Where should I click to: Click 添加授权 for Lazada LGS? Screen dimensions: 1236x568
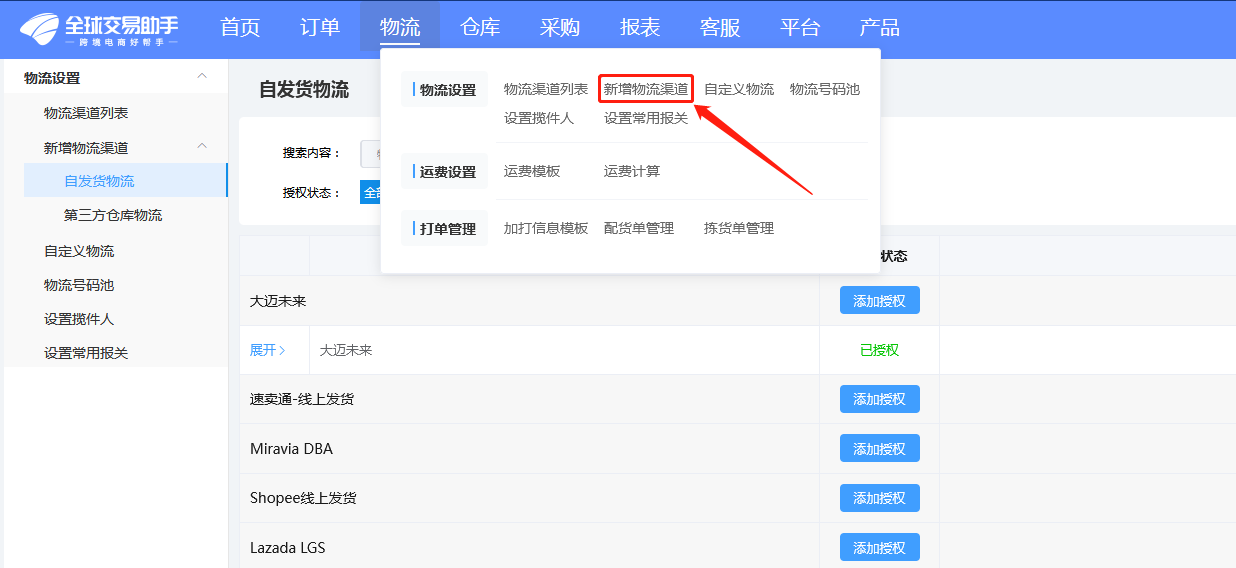879,548
